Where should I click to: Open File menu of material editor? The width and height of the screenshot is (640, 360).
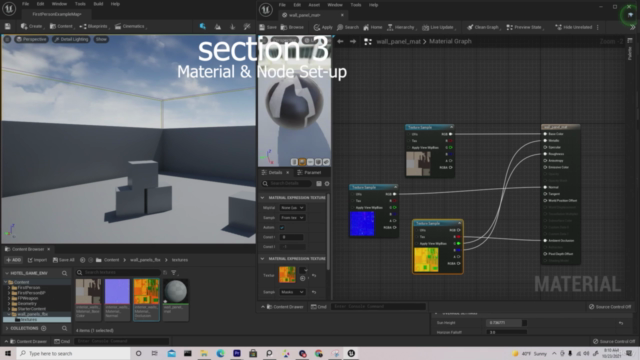(282, 5)
